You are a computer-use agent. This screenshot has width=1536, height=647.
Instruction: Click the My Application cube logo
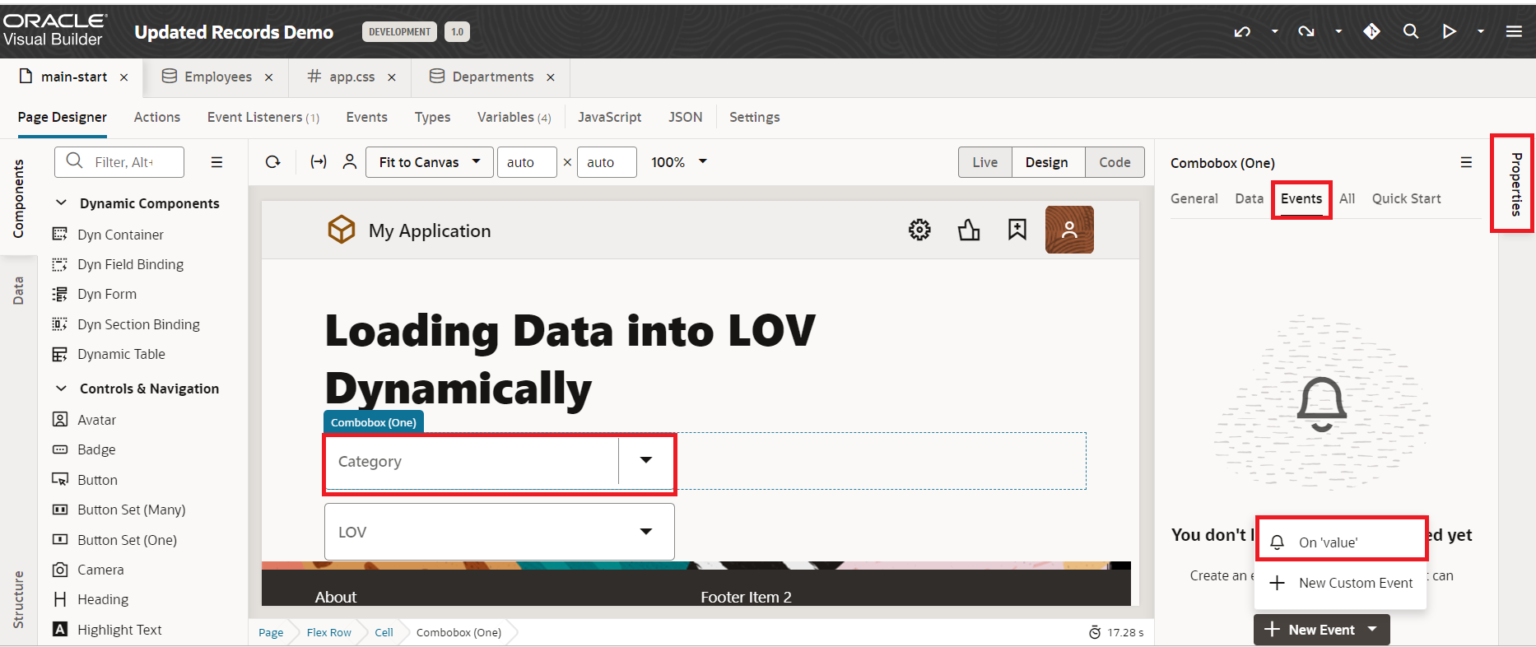point(342,231)
